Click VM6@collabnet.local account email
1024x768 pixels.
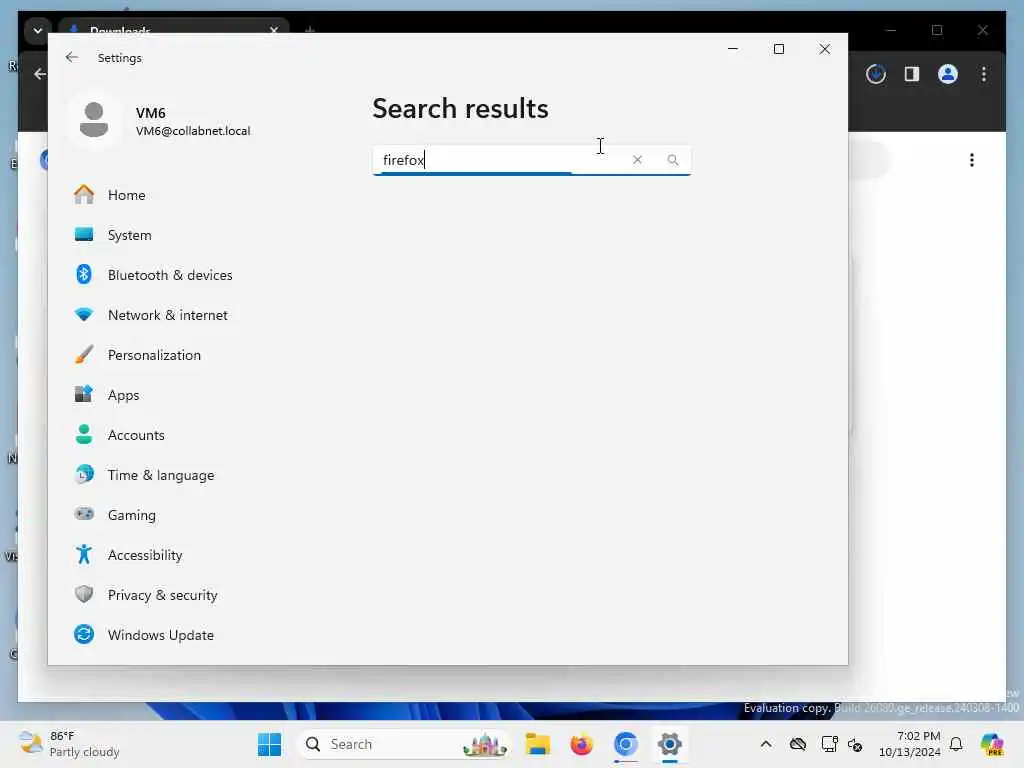click(x=193, y=131)
